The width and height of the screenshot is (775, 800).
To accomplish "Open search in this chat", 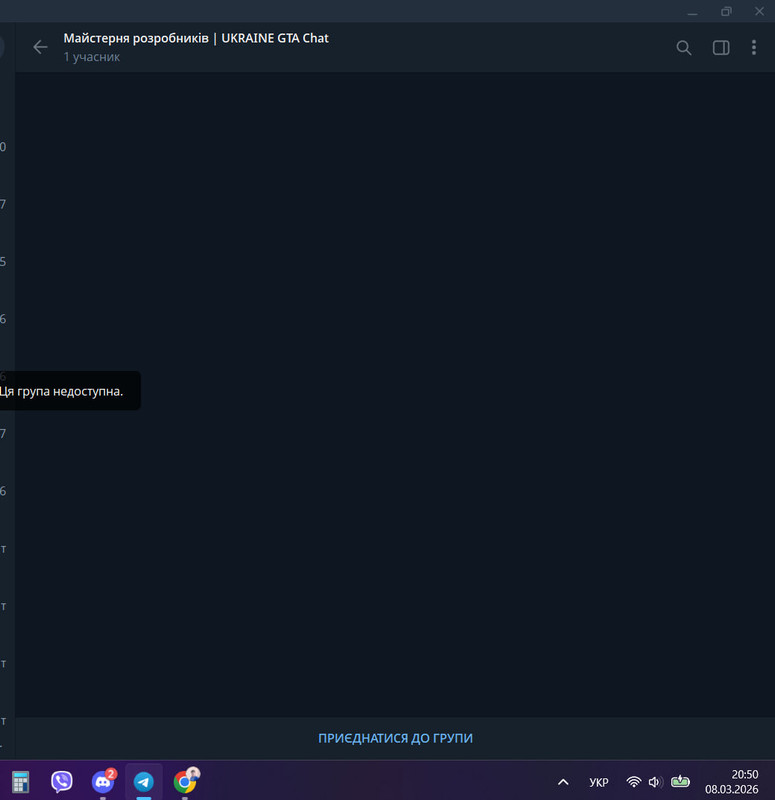I will pos(684,47).
